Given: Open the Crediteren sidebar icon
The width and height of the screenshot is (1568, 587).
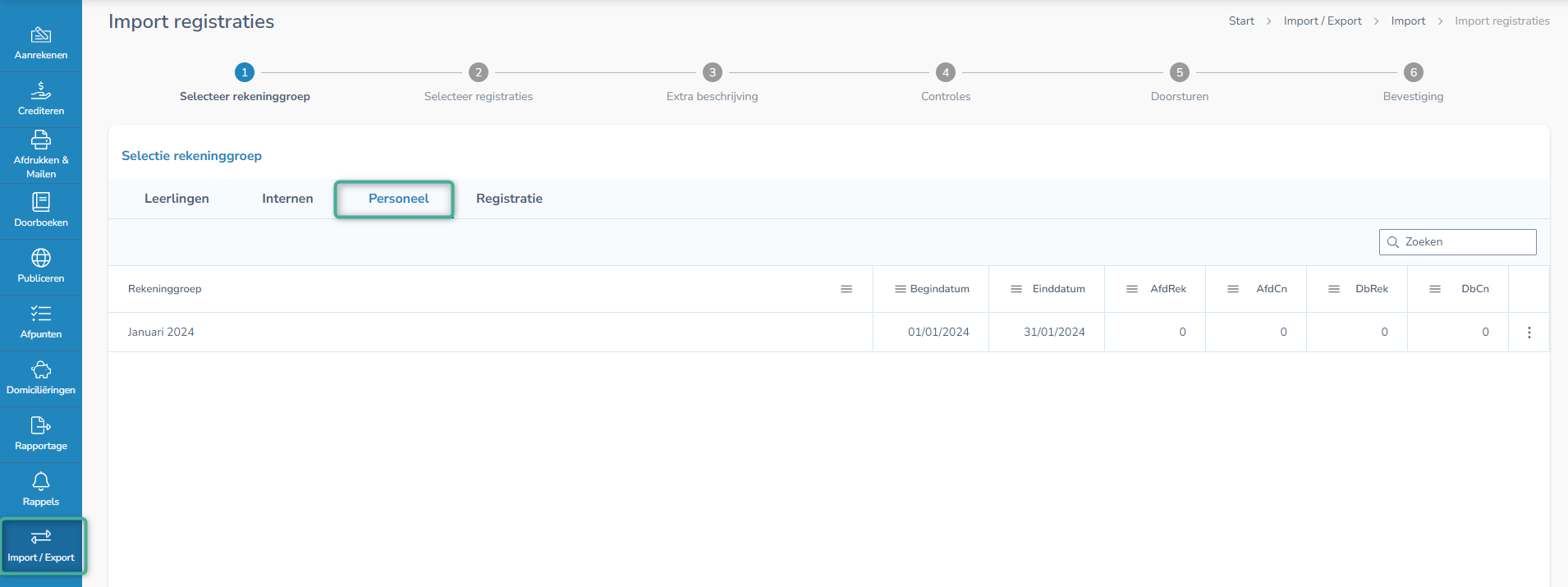Looking at the screenshot, I should 41,90.
